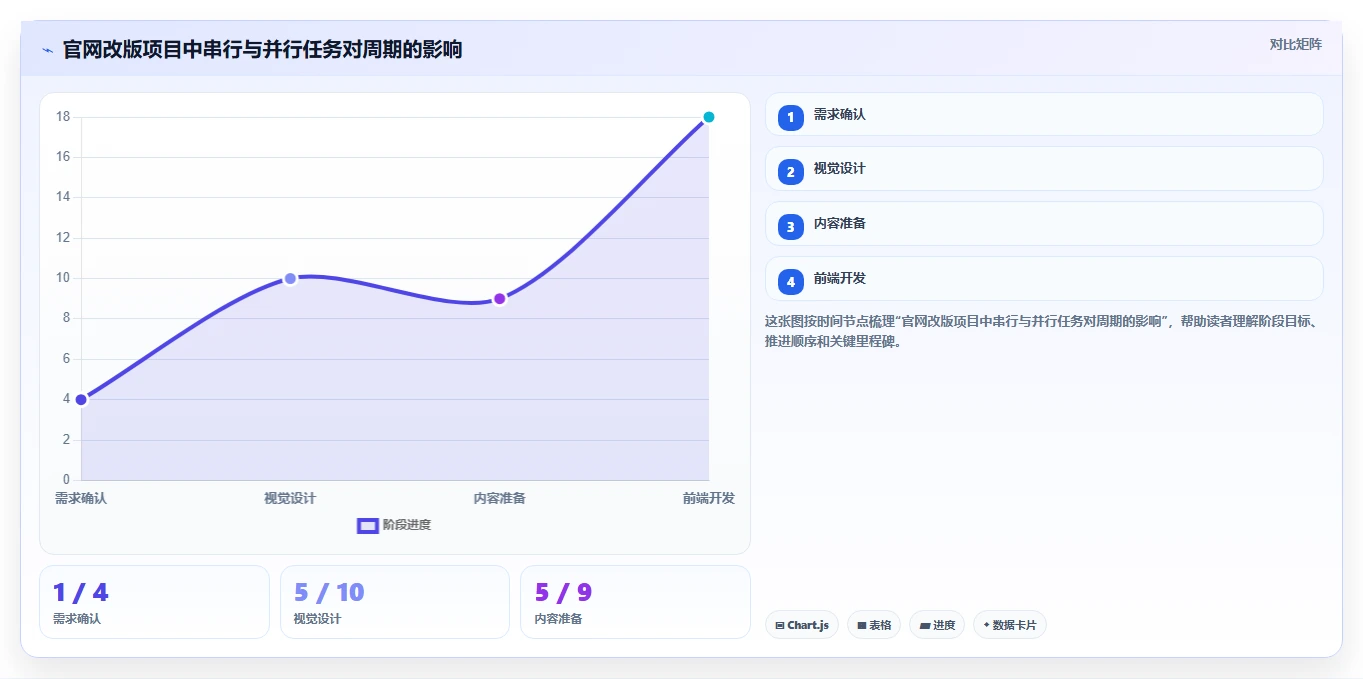
Task: Open the 5 / 9 内容准备 data card
Action: (635, 602)
